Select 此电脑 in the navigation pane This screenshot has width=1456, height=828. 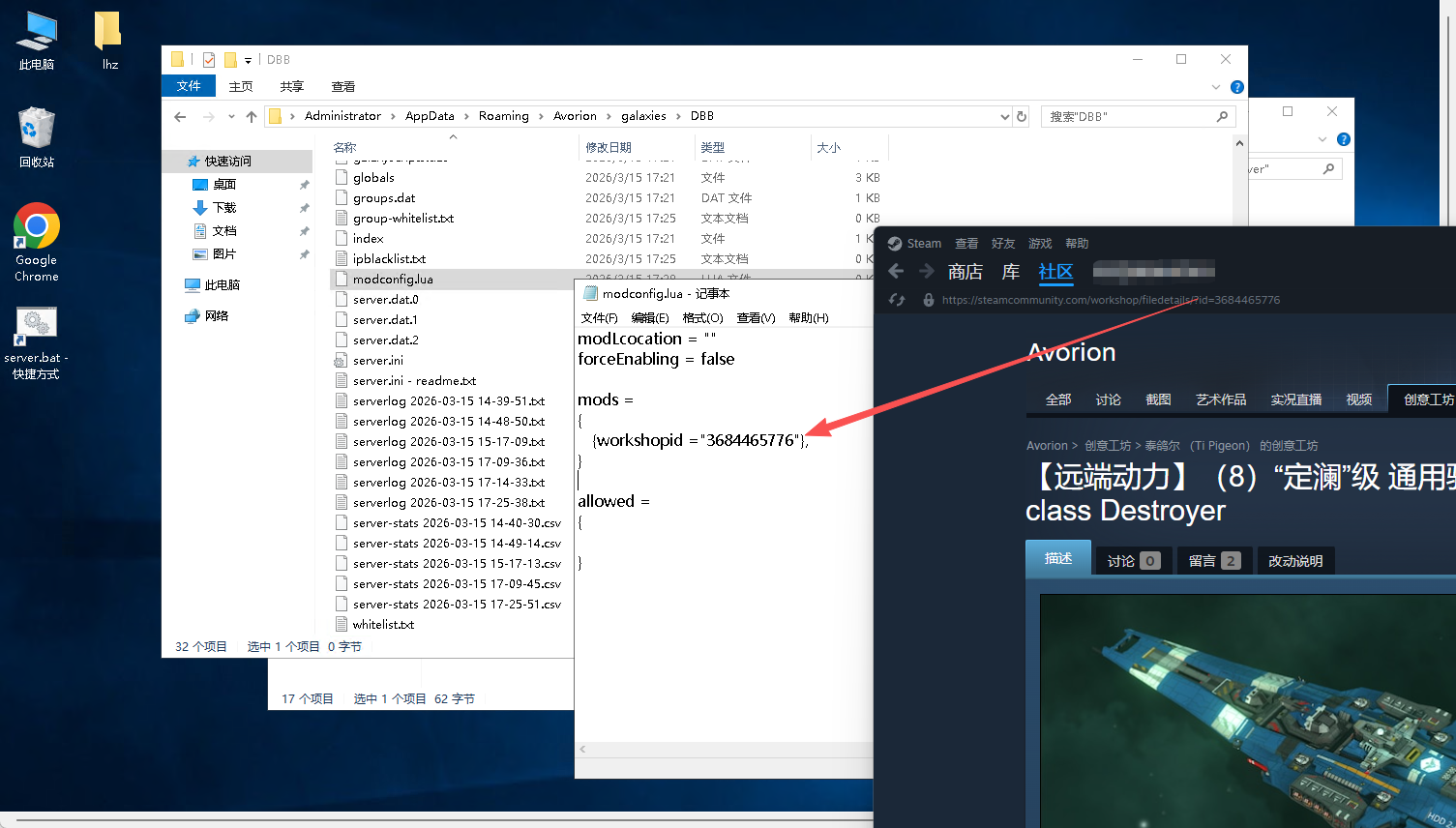coord(222,285)
